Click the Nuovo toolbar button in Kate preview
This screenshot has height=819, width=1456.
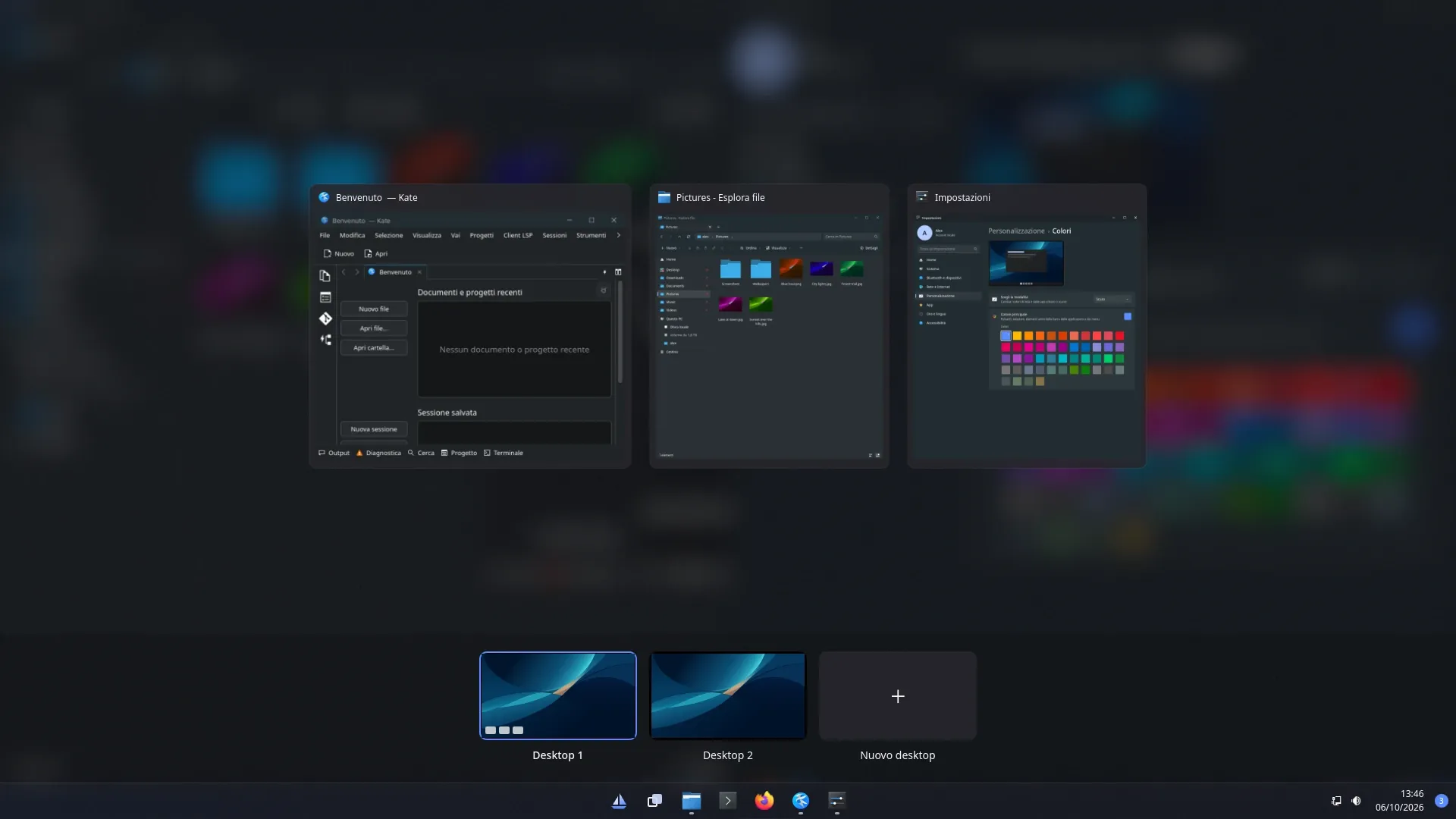pos(339,254)
